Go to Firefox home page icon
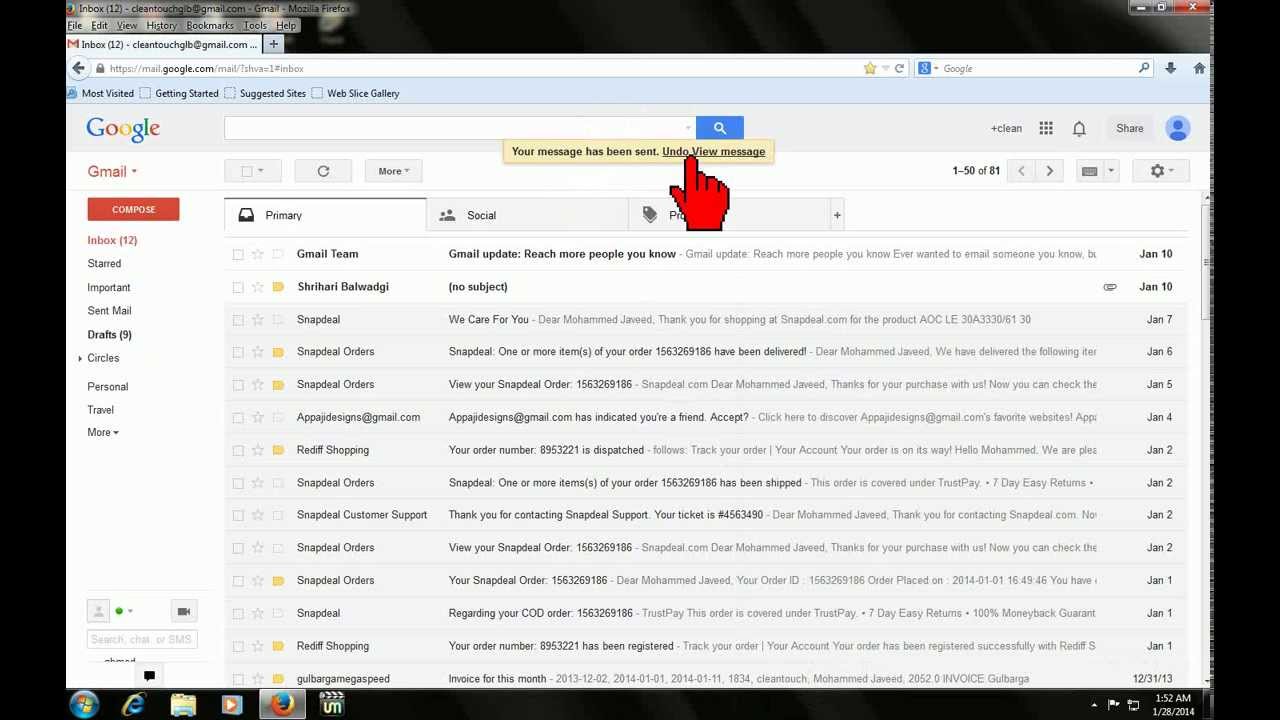This screenshot has width=1280, height=720. click(x=1199, y=68)
